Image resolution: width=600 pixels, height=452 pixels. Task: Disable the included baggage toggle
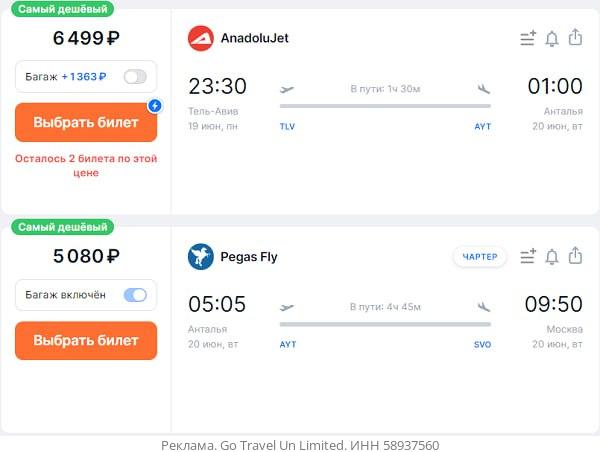[134, 295]
